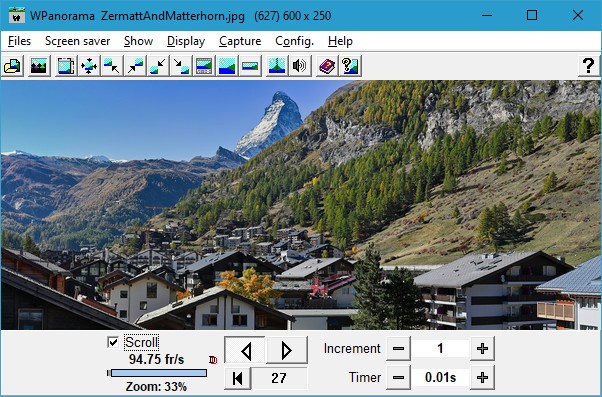Maximize the WPanorama window
Image resolution: width=602 pixels, height=397 pixels.
click(x=532, y=15)
